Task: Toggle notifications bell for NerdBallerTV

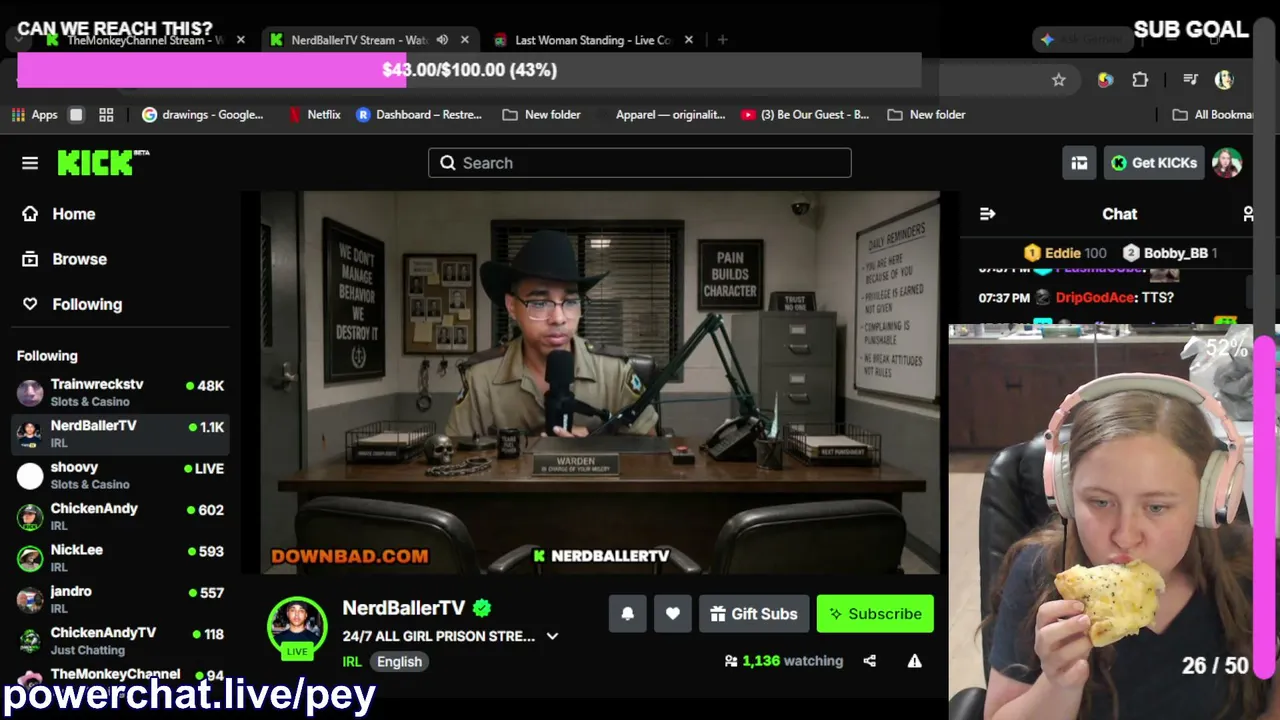Action: pos(628,614)
